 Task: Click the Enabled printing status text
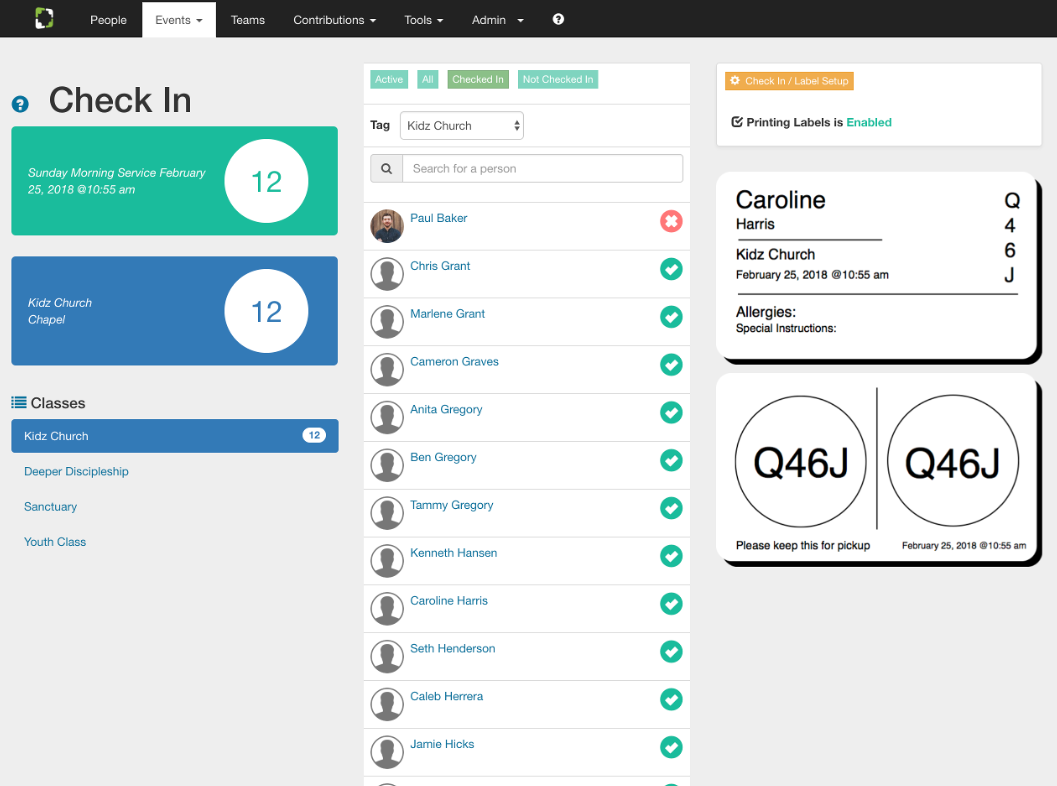click(x=869, y=122)
